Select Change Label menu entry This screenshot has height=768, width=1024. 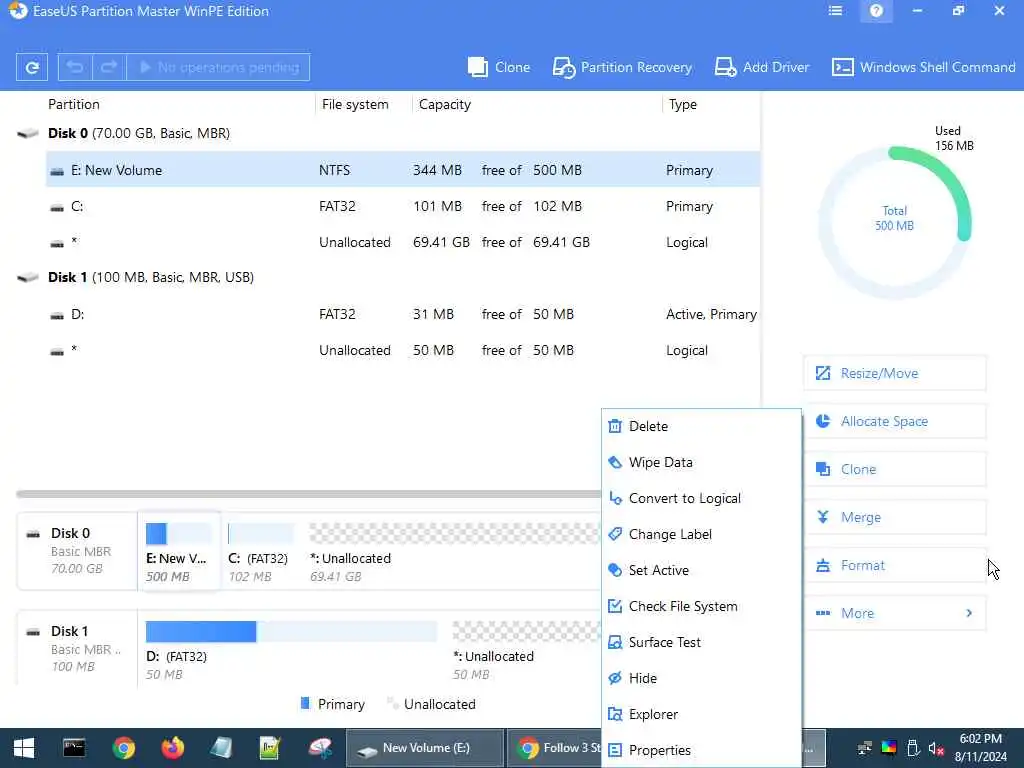pyautogui.click(x=701, y=534)
